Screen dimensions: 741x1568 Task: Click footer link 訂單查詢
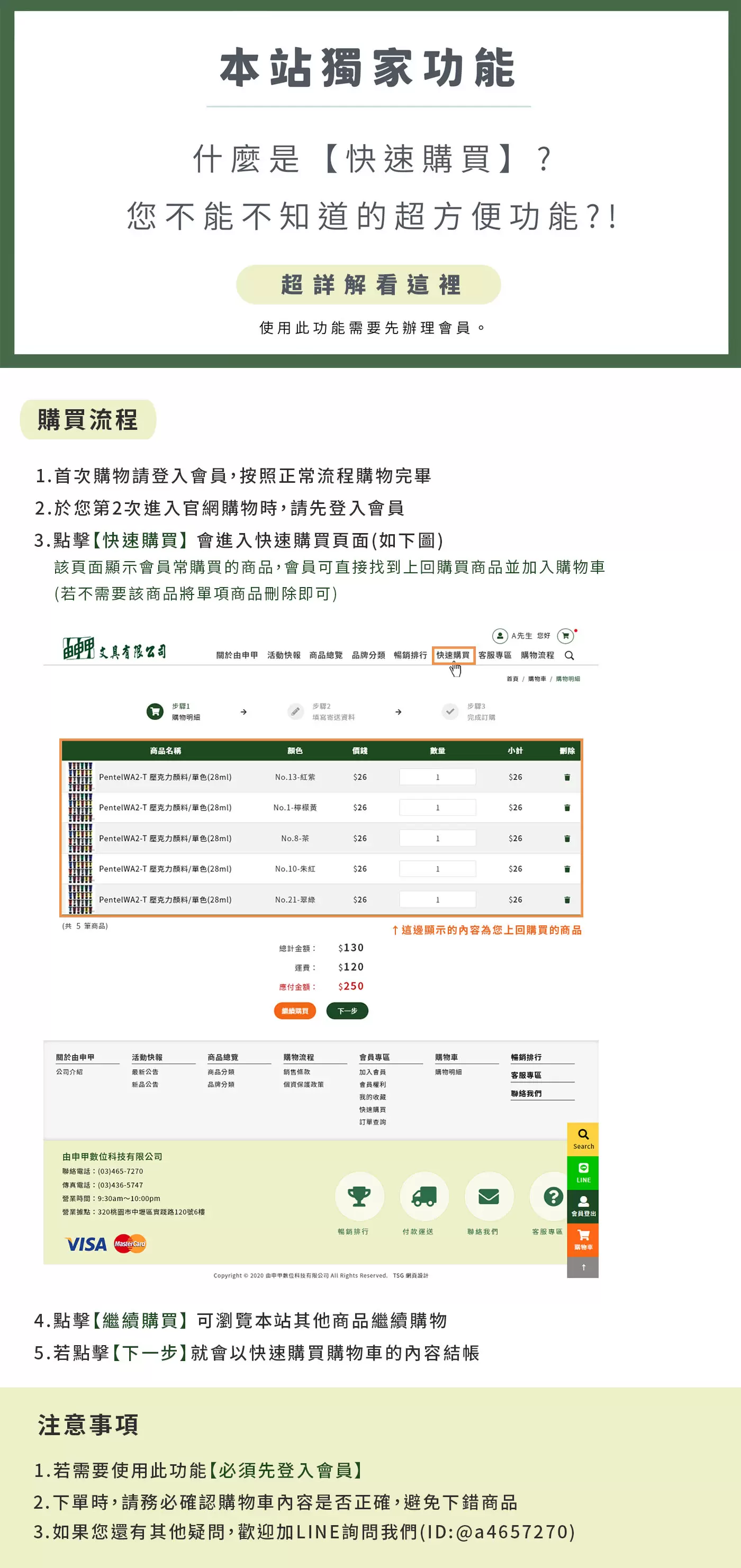[x=372, y=1122]
